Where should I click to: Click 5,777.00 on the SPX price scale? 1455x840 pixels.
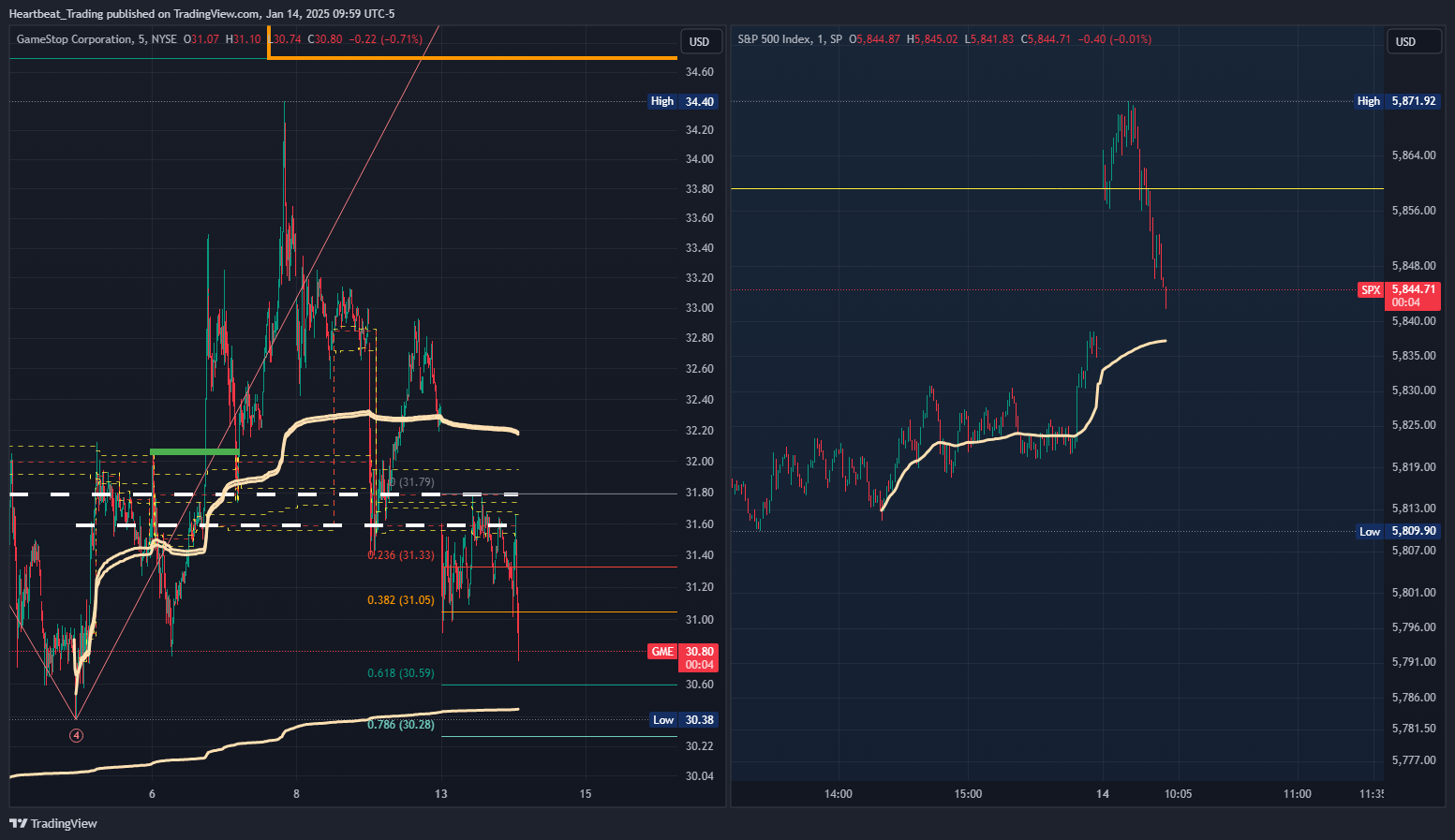click(x=1414, y=760)
